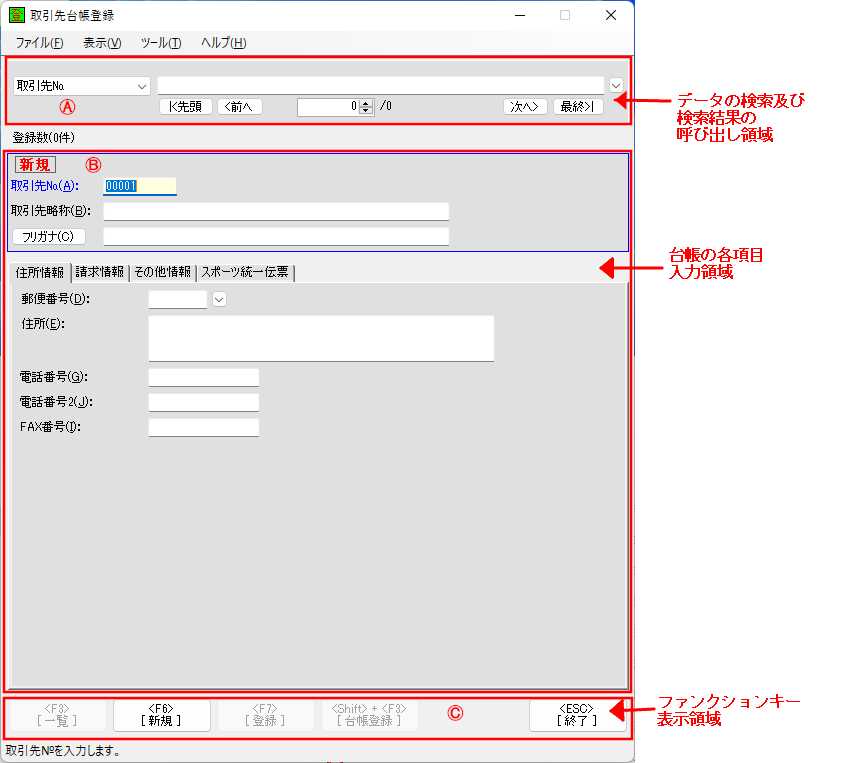This screenshot has width=850, height=763.
Task: Click the FAX番号(I) input field
Action: pos(204,428)
